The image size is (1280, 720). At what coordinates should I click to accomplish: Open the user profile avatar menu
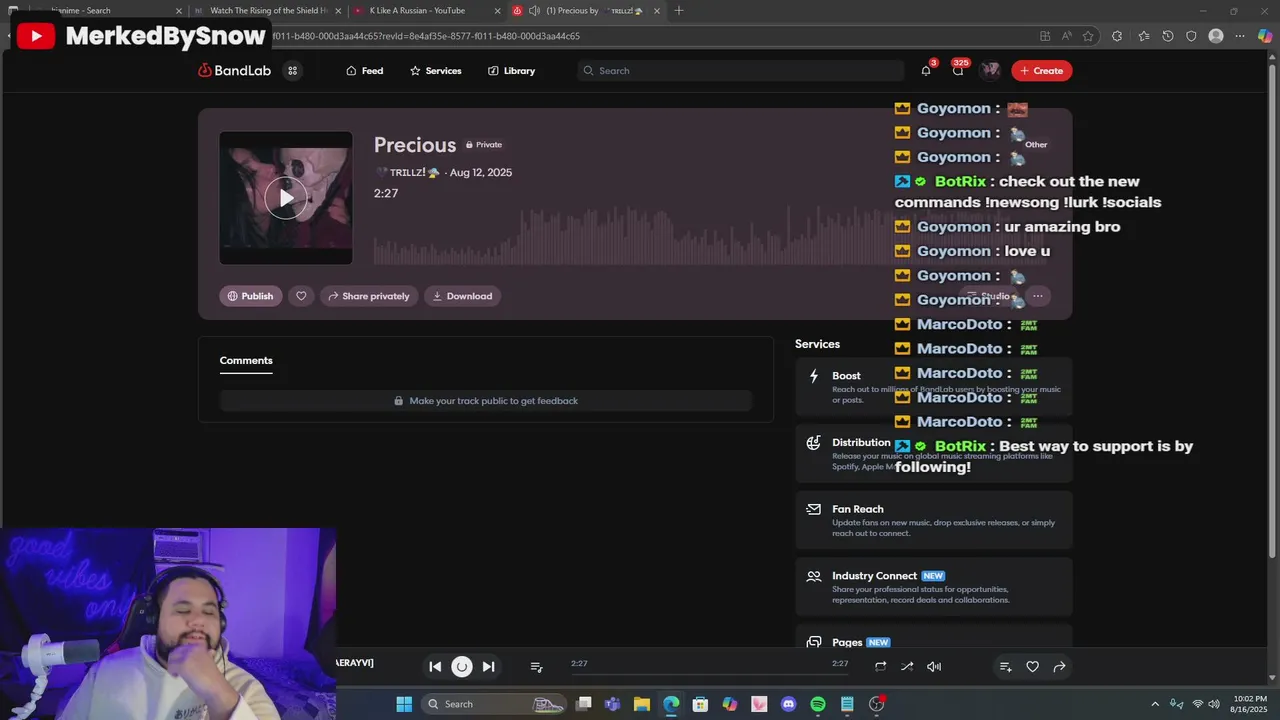[x=990, y=70]
